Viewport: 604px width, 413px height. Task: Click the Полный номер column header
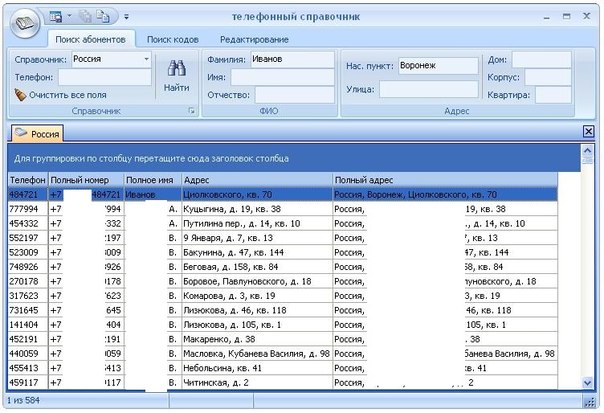coord(86,180)
